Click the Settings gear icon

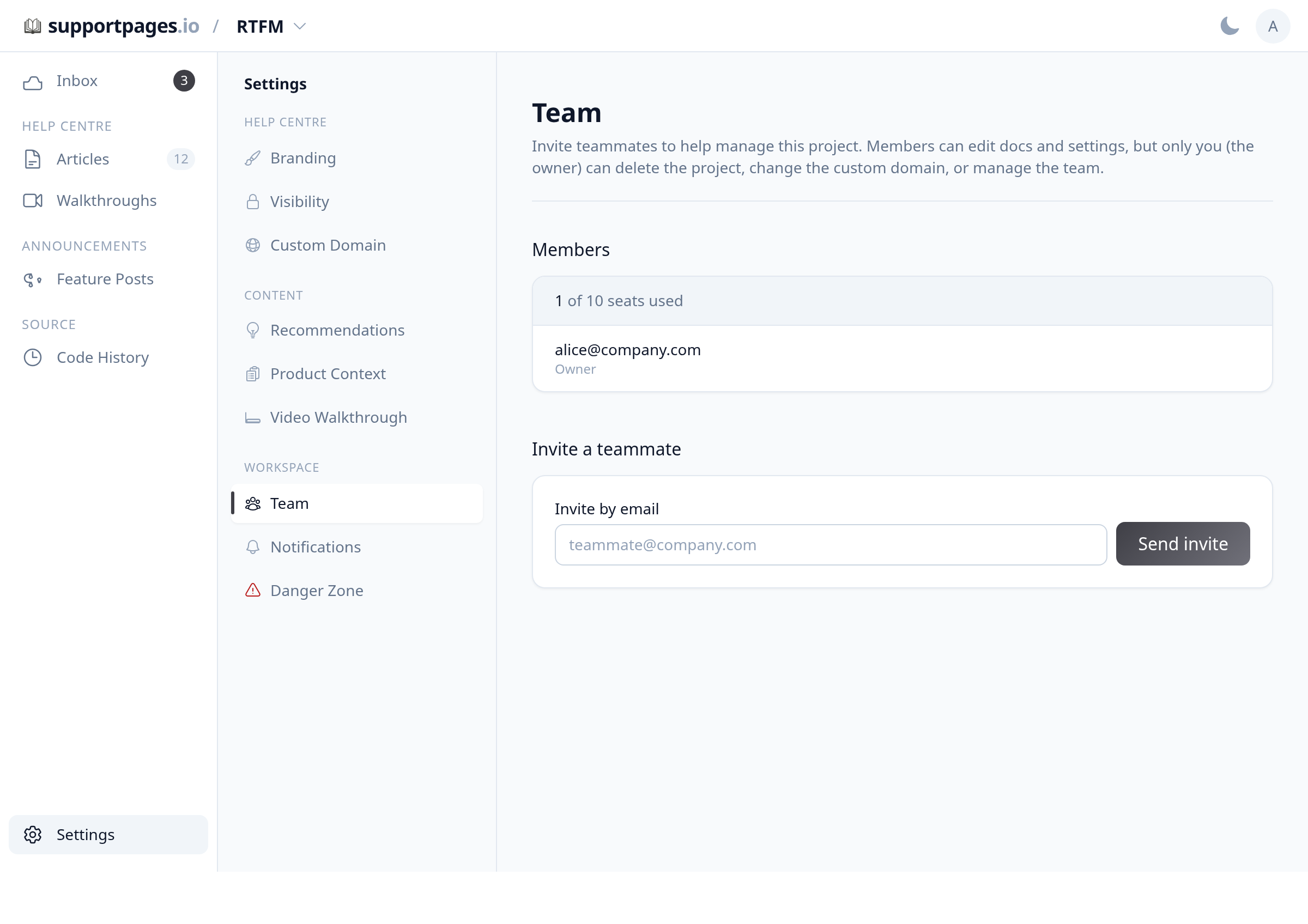pyautogui.click(x=33, y=835)
